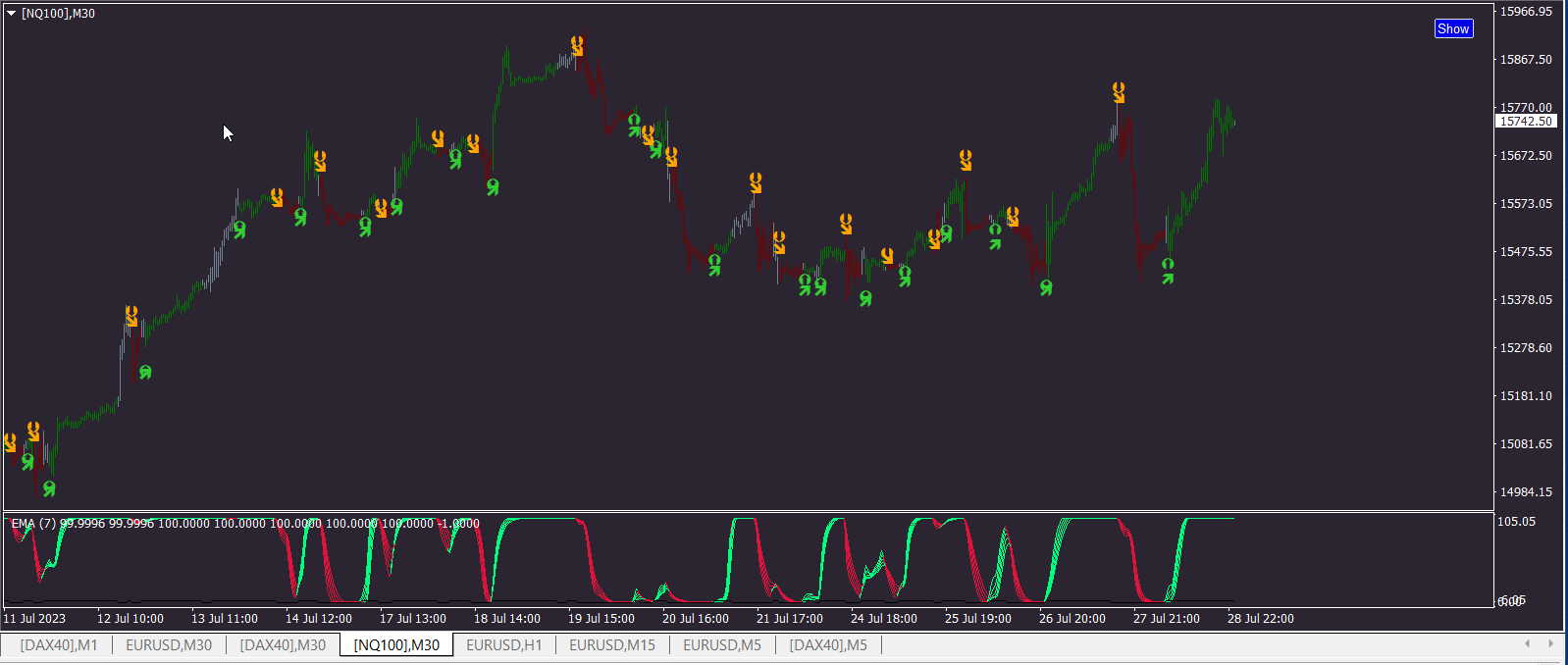Click the 15475.55 price axis label

pos(1526,252)
